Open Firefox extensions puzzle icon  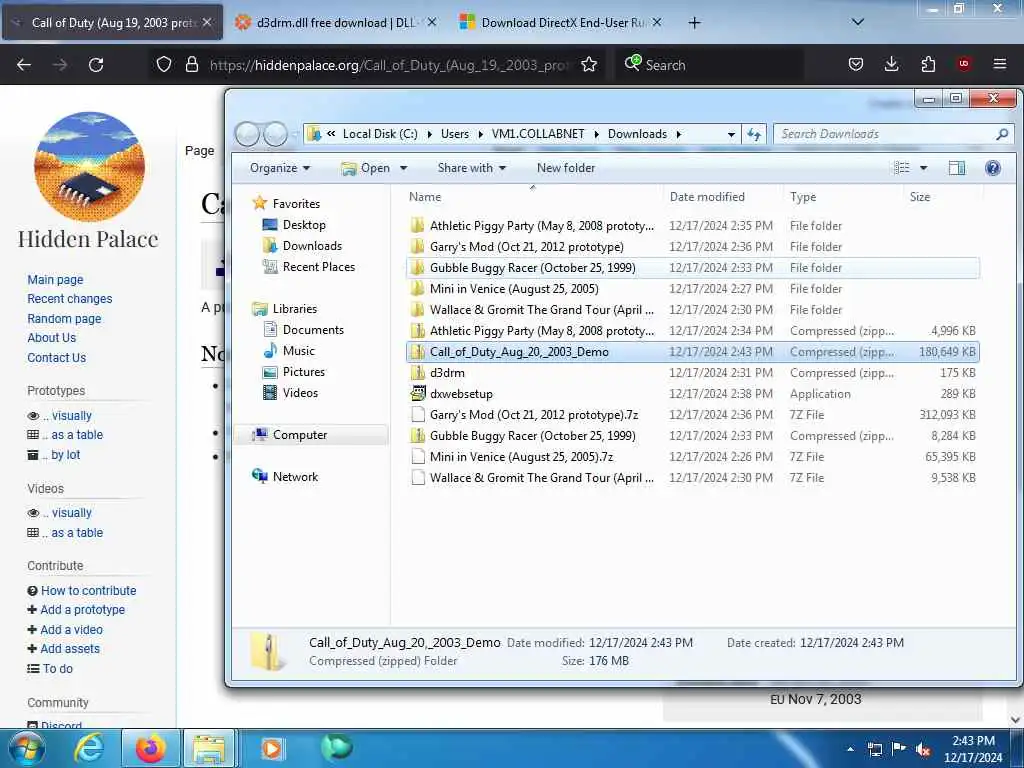[x=928, y=64]
